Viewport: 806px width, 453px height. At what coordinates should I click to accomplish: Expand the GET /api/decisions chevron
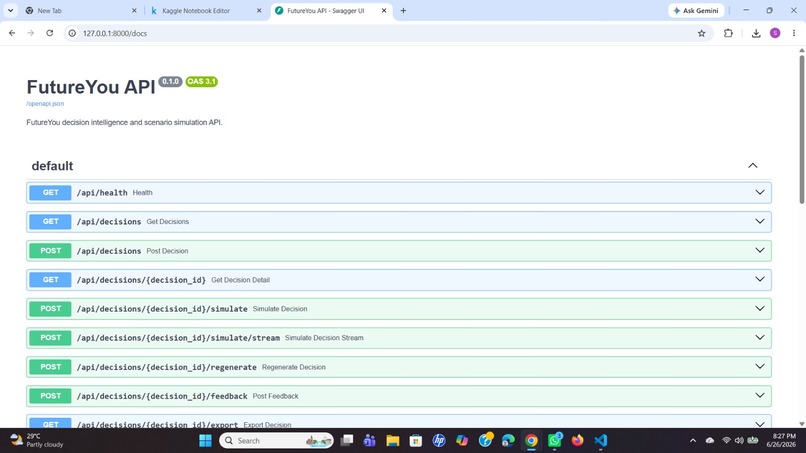pos(760,221)
